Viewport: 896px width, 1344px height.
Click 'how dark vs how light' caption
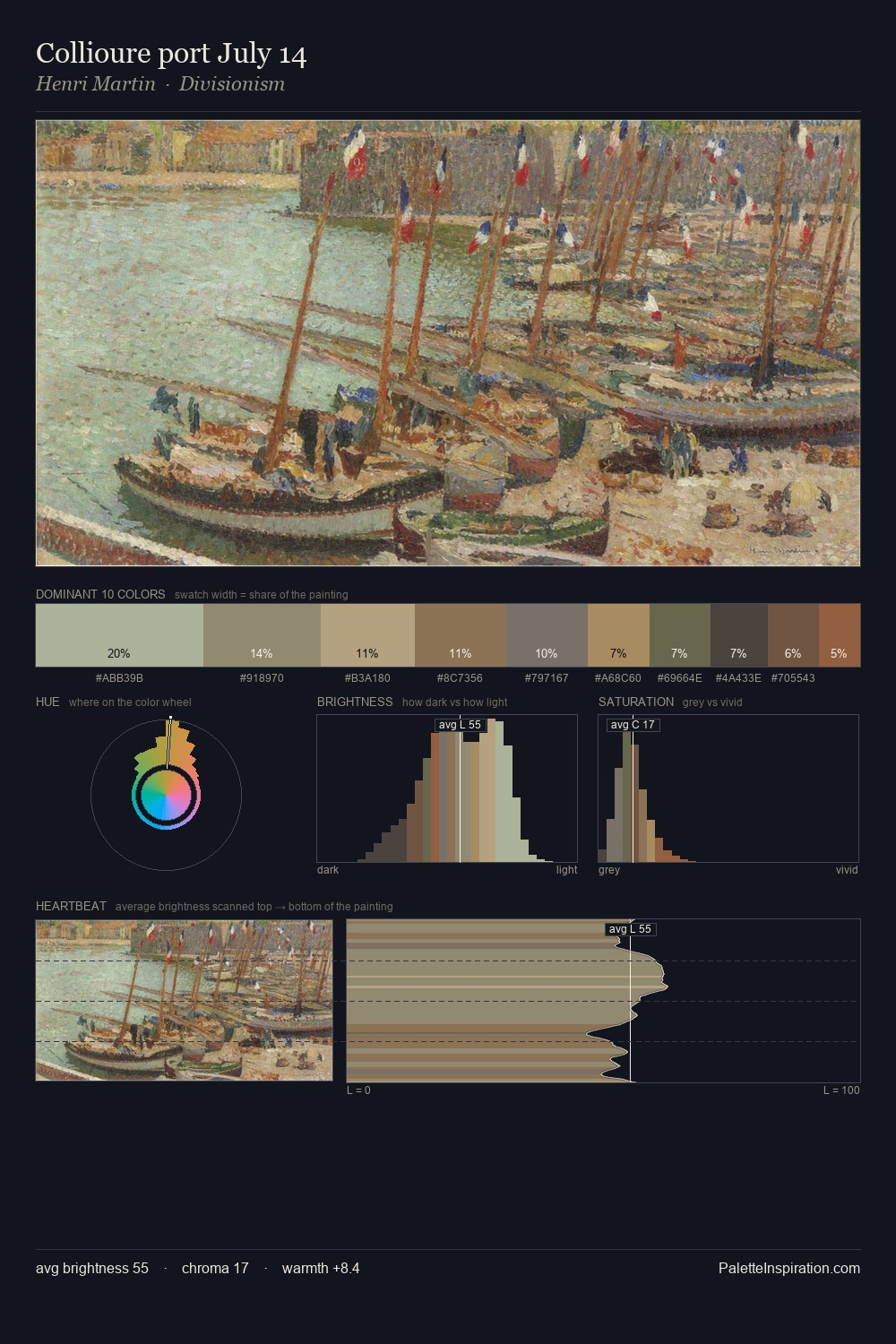tap(455, 702)
